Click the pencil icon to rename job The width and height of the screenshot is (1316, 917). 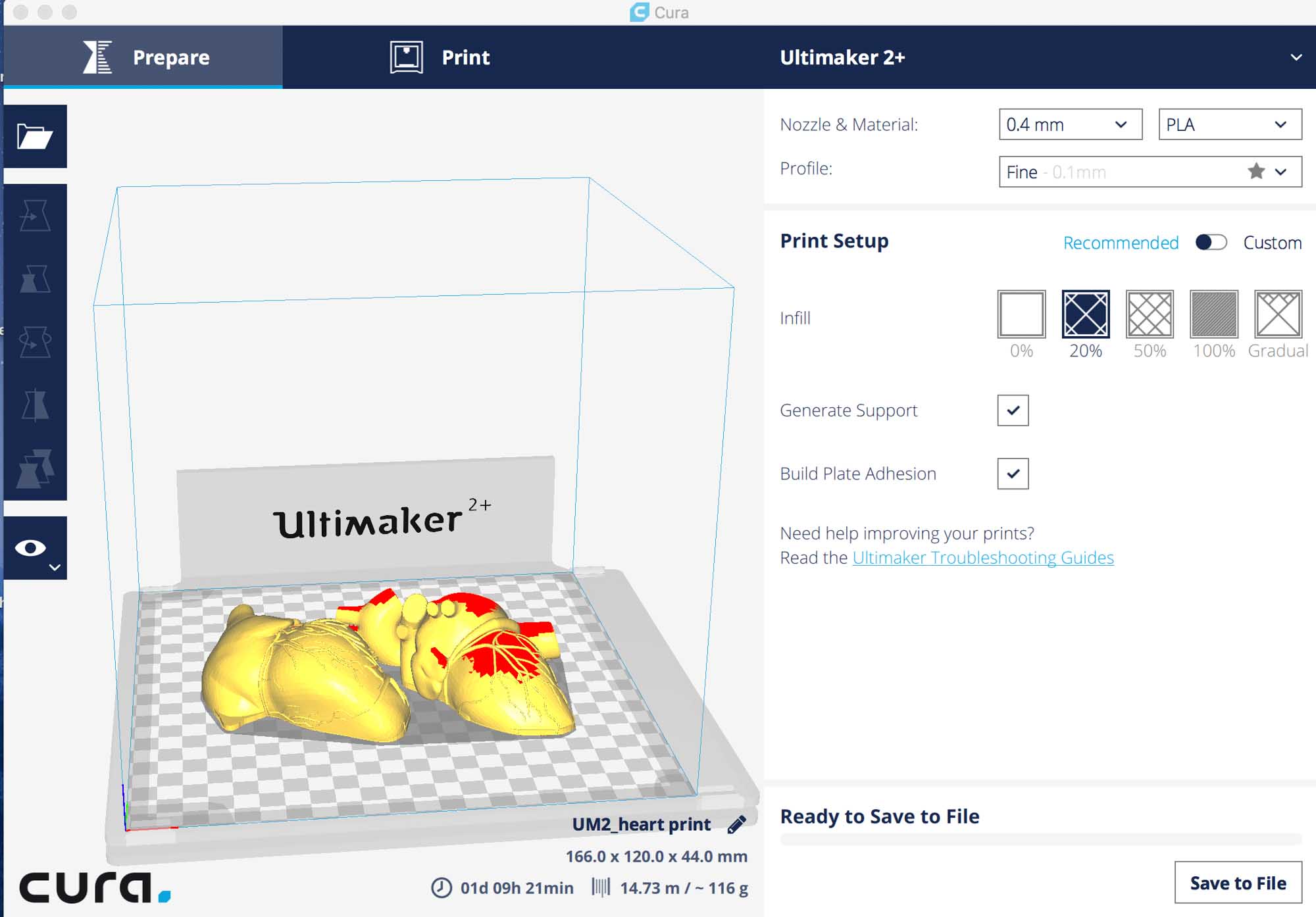coord(737,824)
